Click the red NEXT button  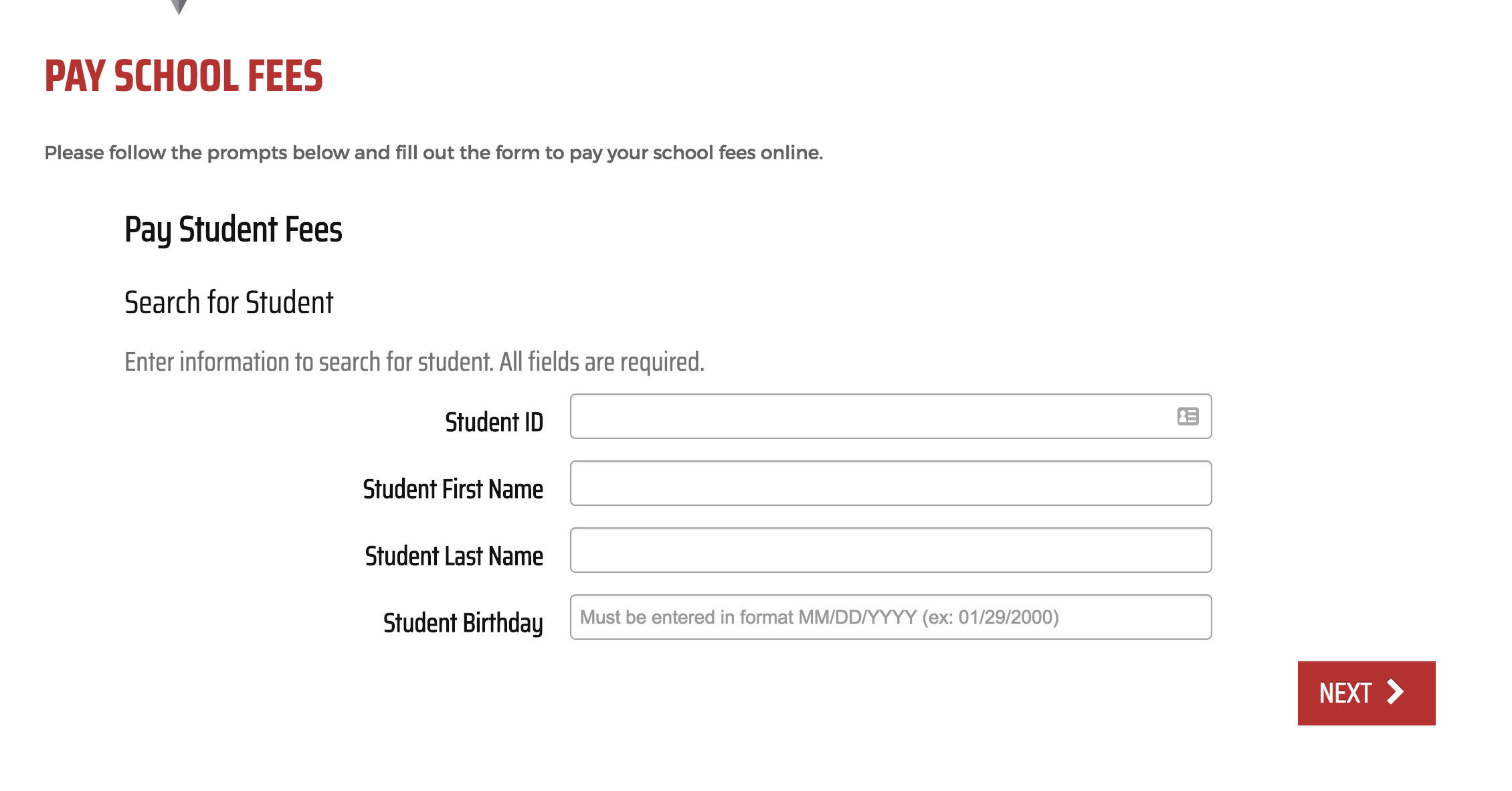pyautogui.click(x=1366, y=693)
